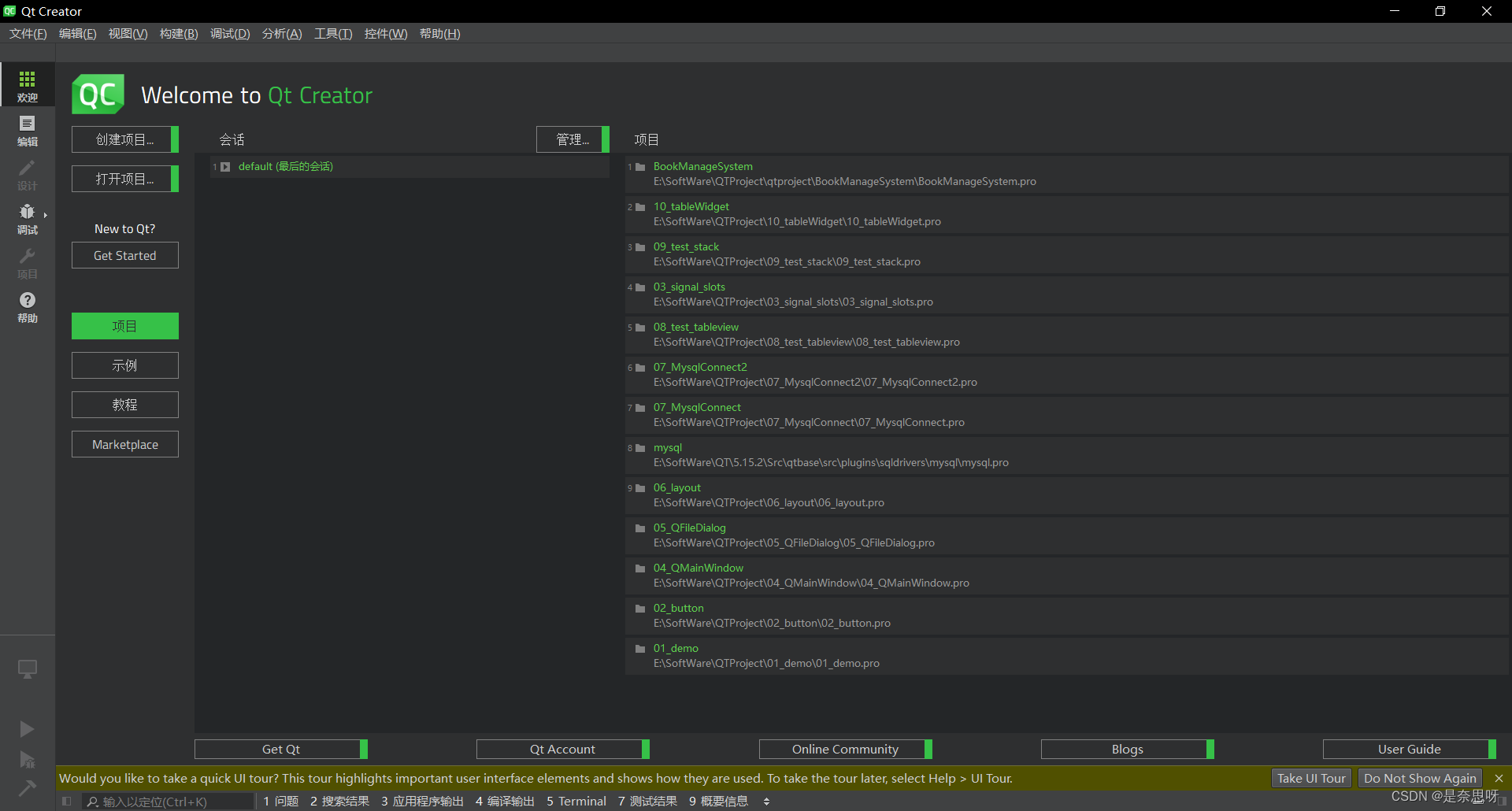Click the 创建项目 button
This screenshot has height=811, width=1512.
coord(125,139)
